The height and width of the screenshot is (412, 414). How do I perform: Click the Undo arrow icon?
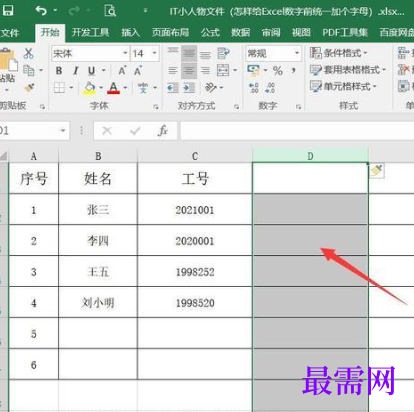click(x=41, y=11)
